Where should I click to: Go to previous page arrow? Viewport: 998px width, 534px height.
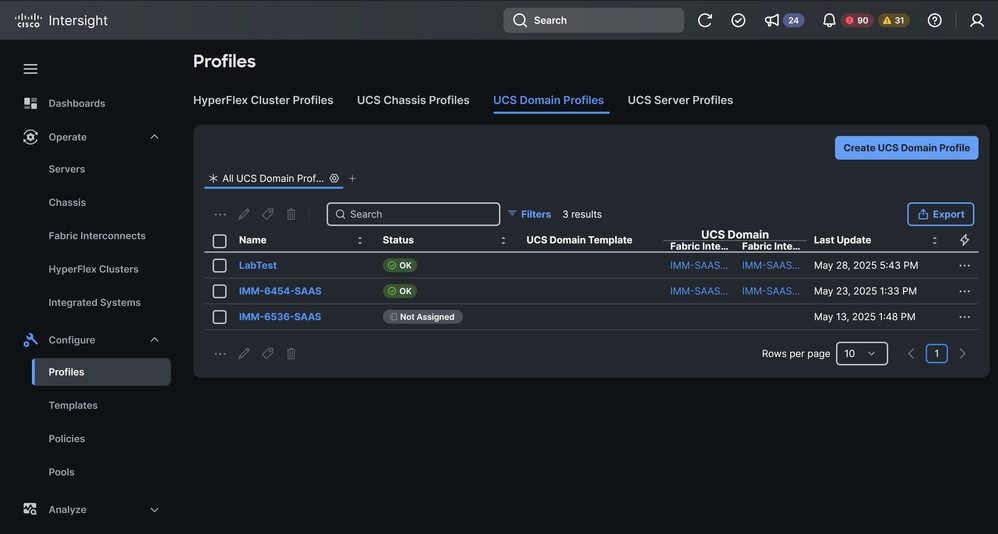click(911, 353)
